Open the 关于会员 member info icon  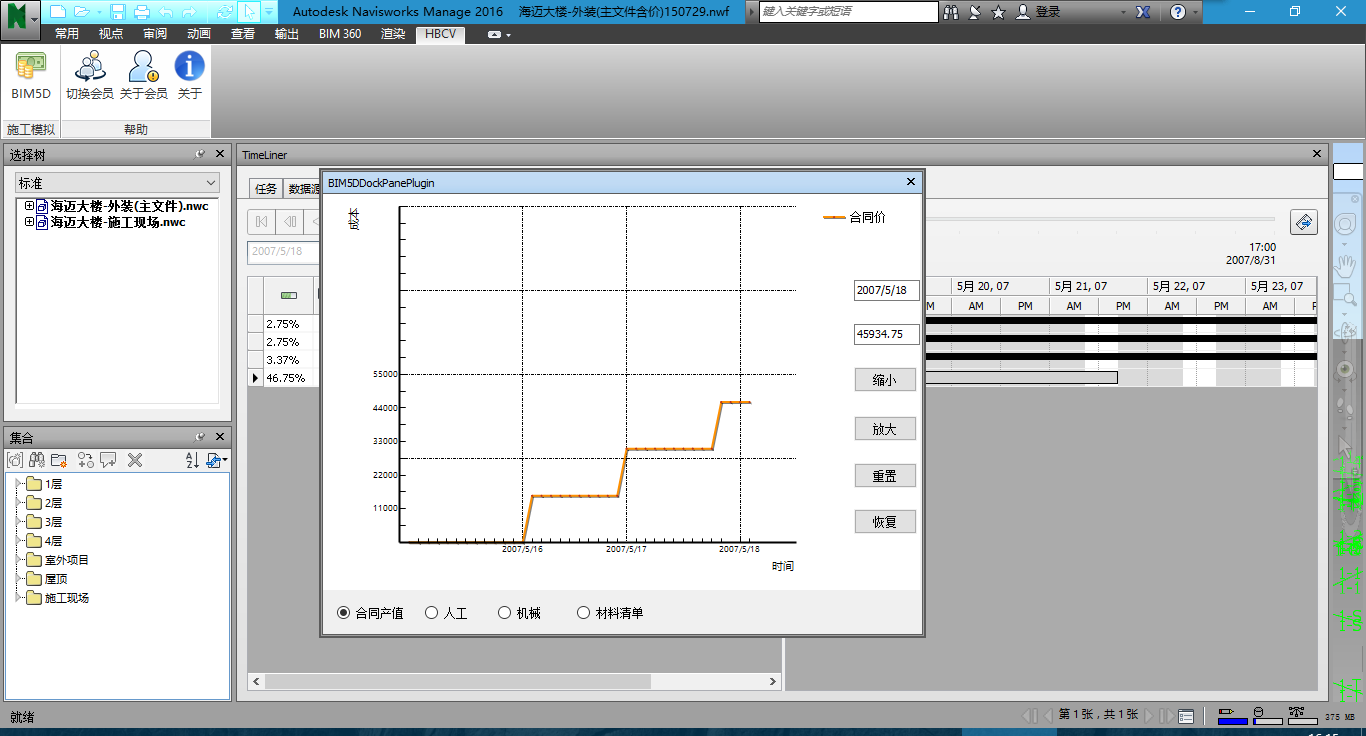pyautogui.click(x=143, y=76)
